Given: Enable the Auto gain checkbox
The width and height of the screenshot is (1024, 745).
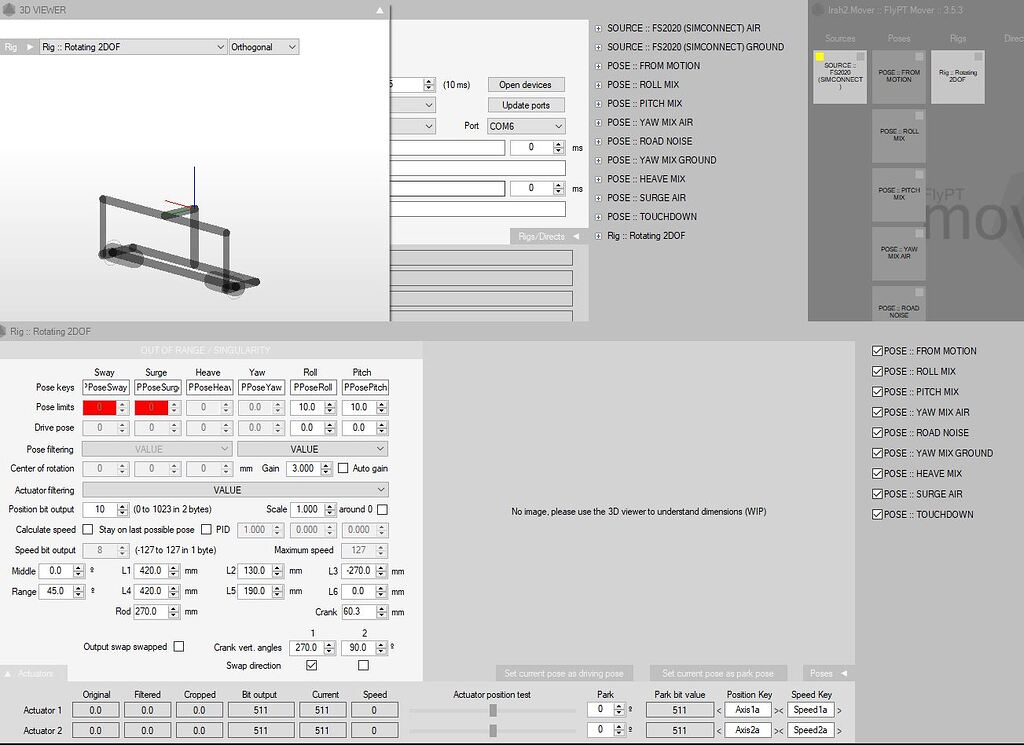Looking at the screenshot, I should tap(345, 468).
